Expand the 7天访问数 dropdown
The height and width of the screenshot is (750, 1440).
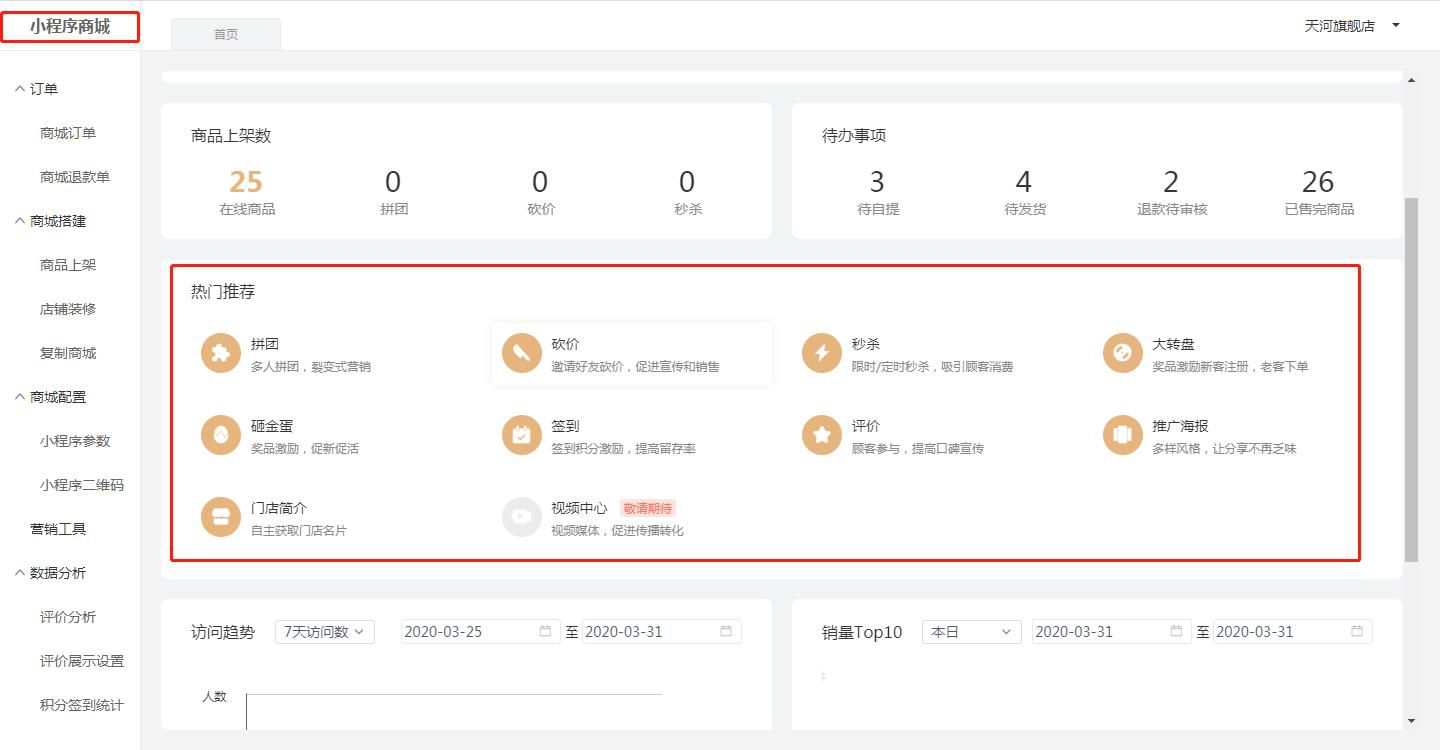pos(324,631)
